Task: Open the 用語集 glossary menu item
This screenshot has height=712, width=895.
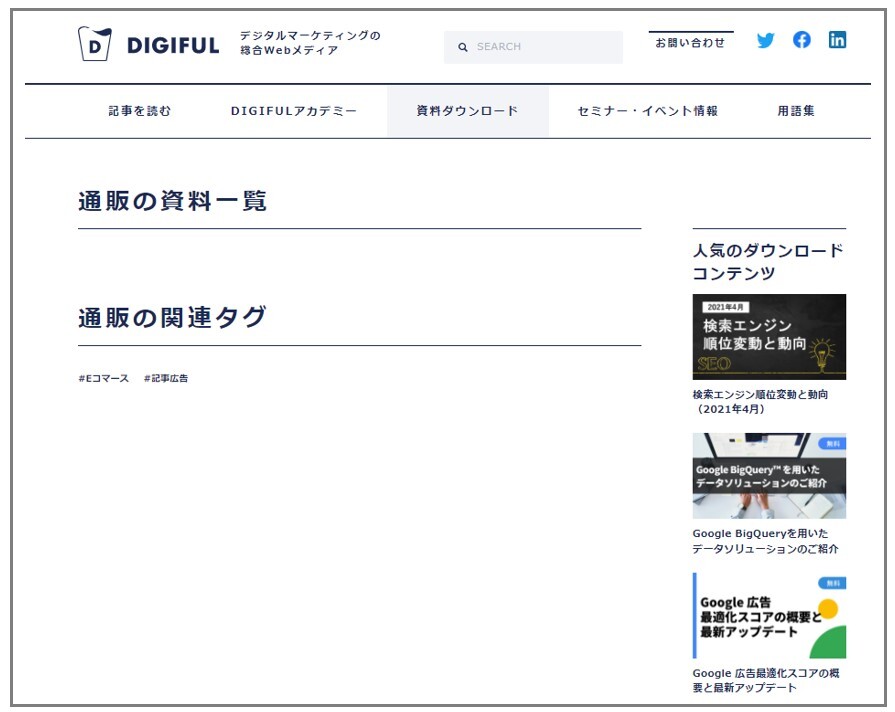Action: [x=796, y=111]
